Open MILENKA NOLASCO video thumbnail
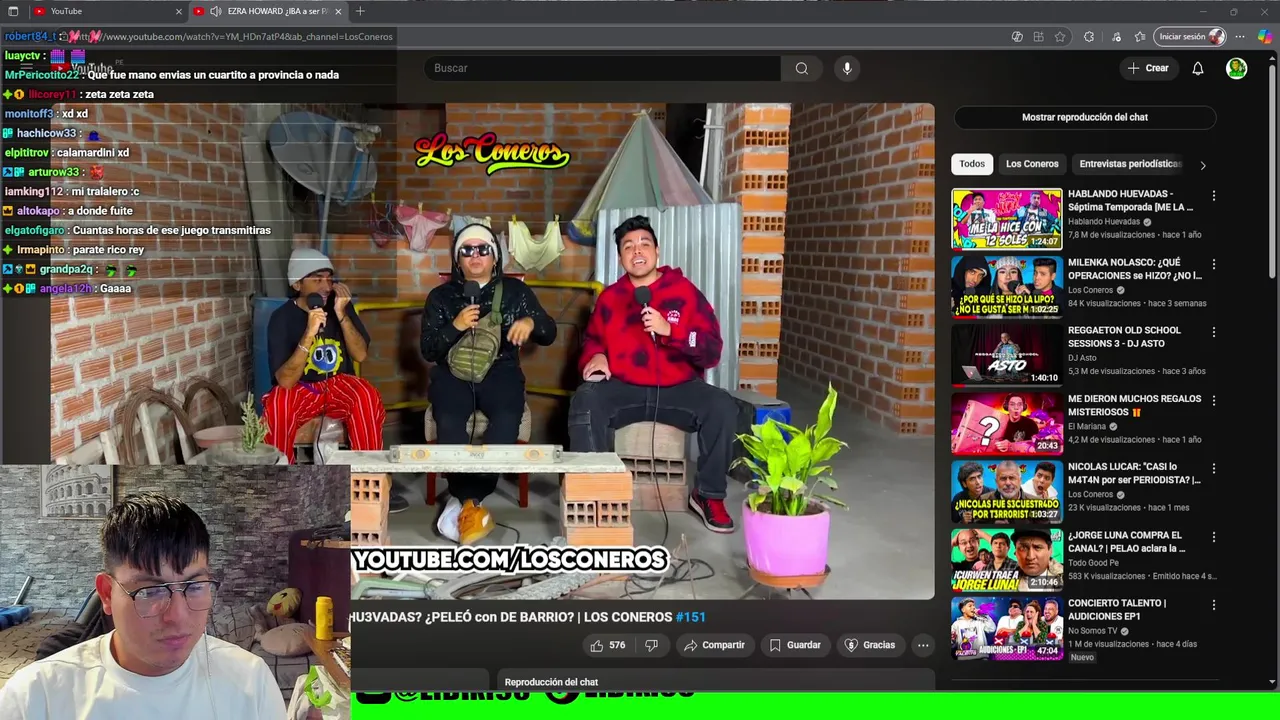This screenshot has width=1280, height=720. coord(1007,286)
